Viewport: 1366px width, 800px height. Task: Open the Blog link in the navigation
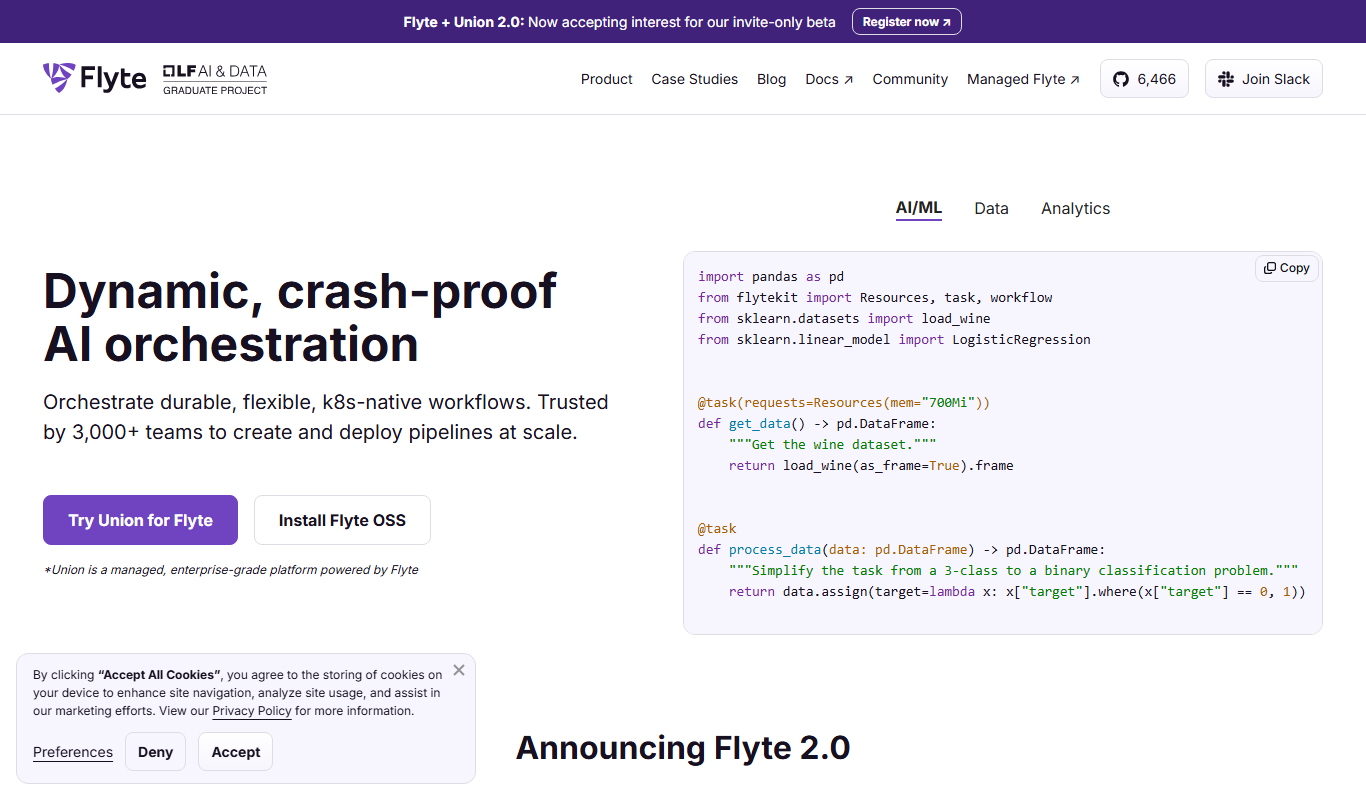[x=771, y=79]
